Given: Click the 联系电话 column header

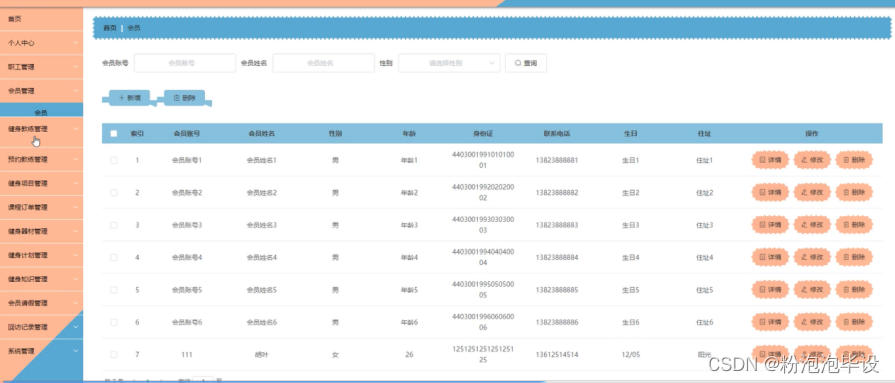Looking at the screenshot, I should point(557,134).
